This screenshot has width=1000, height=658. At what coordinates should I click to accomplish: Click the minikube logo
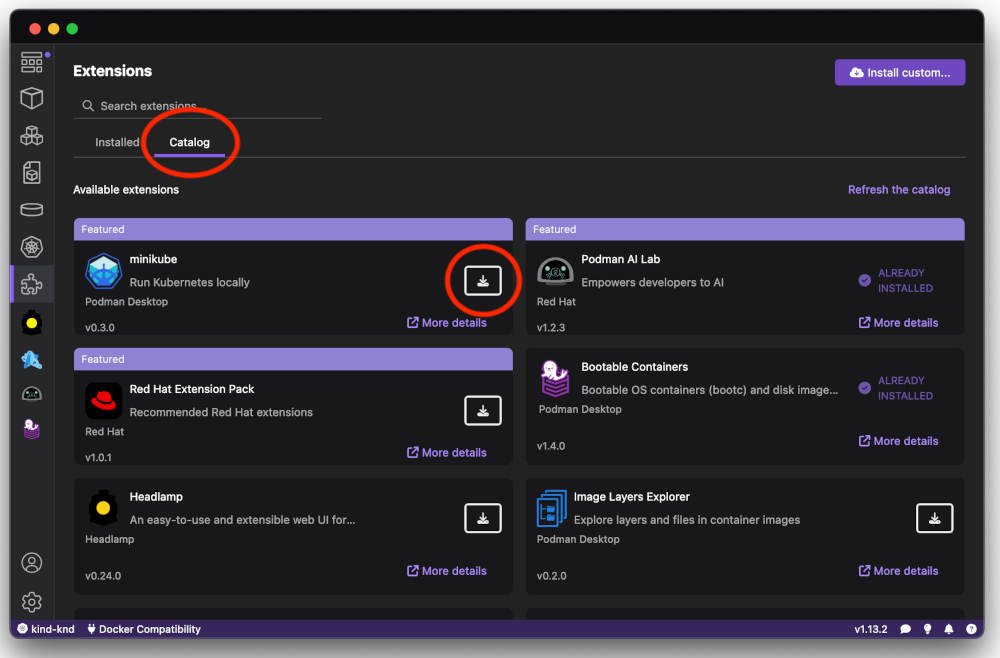pyautogui.click(x=103, y=270)
